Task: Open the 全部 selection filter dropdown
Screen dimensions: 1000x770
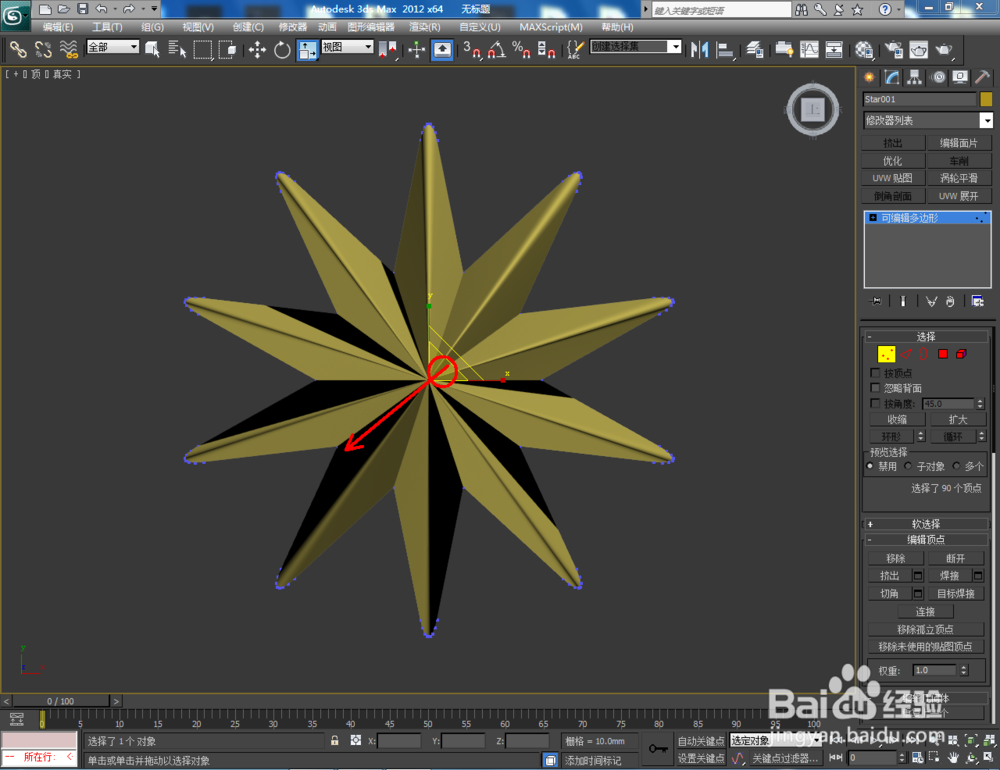Action: (113, 47)
